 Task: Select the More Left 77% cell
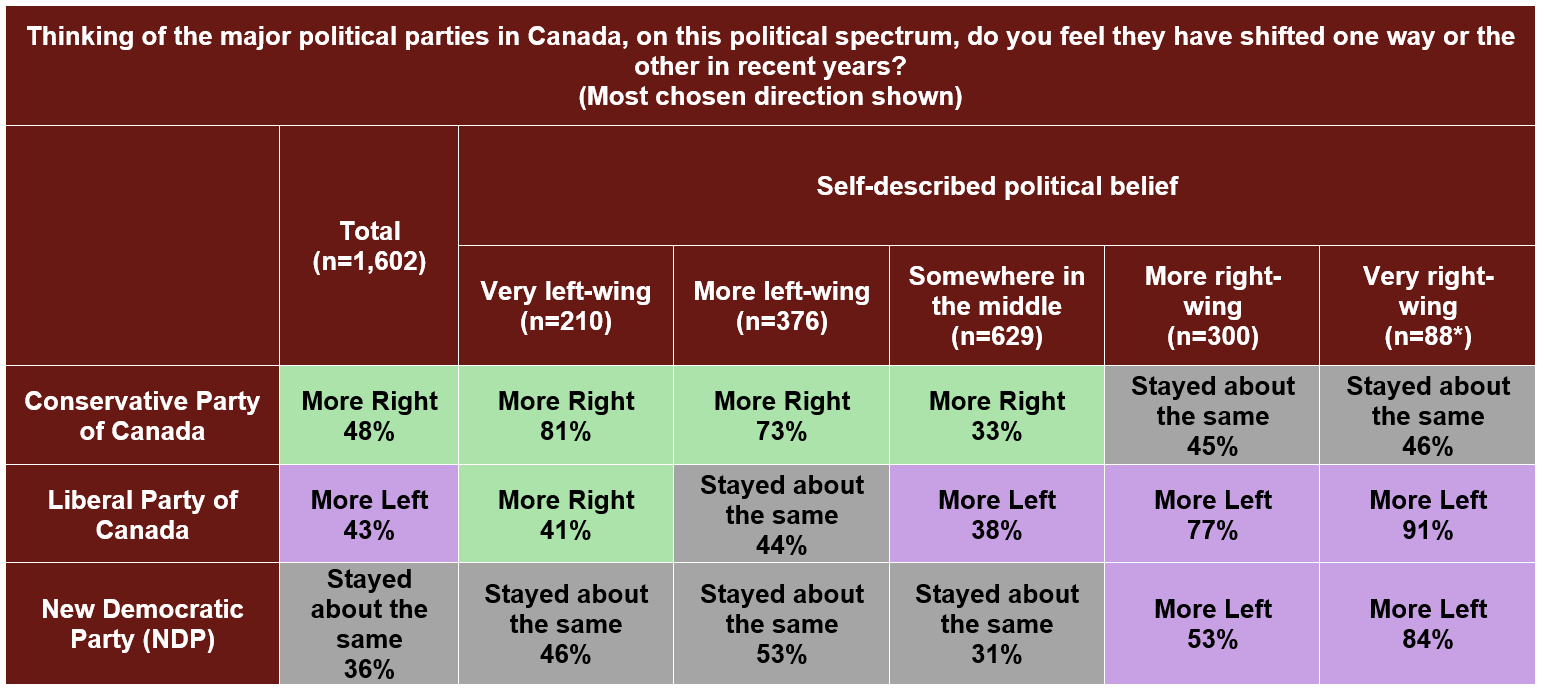pos(1212,514)
